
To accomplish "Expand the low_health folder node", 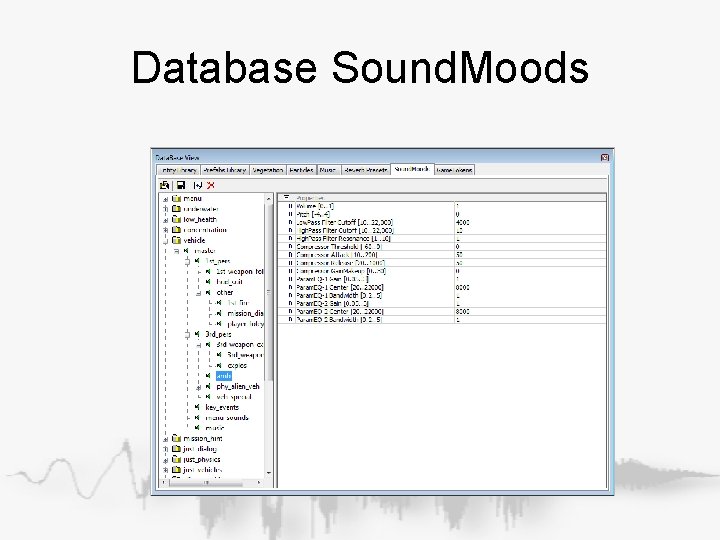I will click(x=166, y=219).
